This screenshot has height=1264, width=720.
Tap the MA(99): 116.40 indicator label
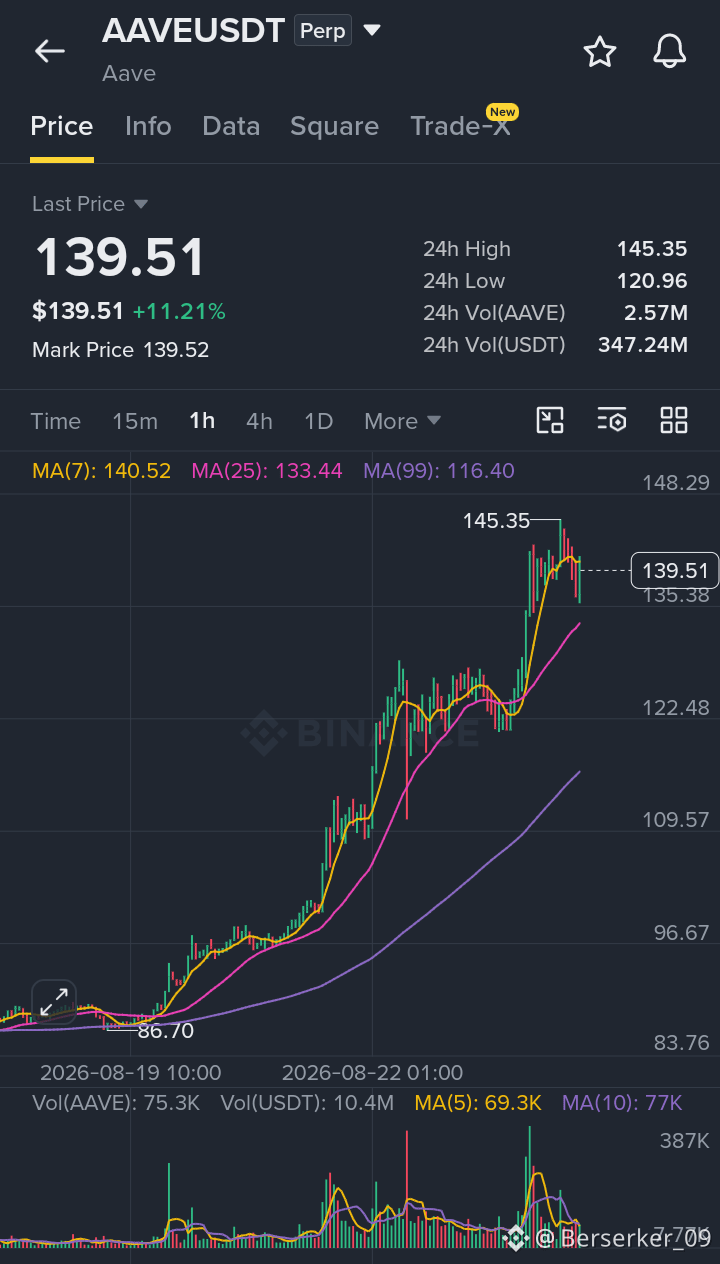pos(439,471)
